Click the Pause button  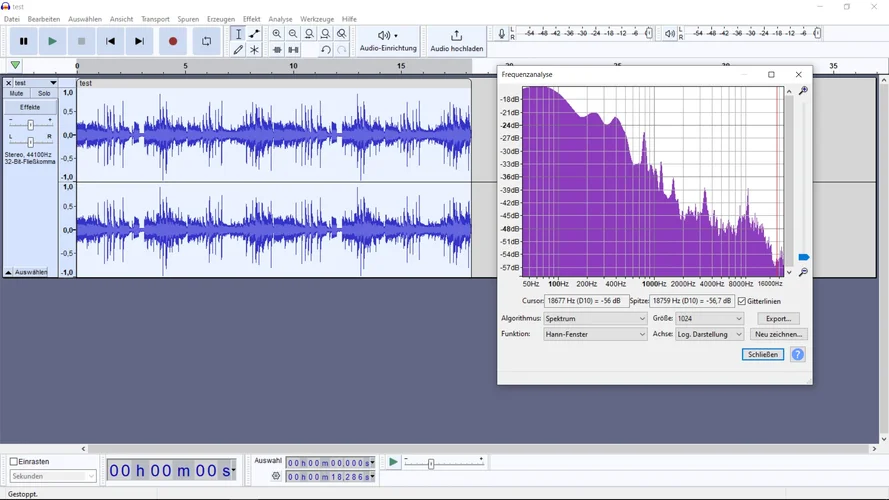(23, 41)
